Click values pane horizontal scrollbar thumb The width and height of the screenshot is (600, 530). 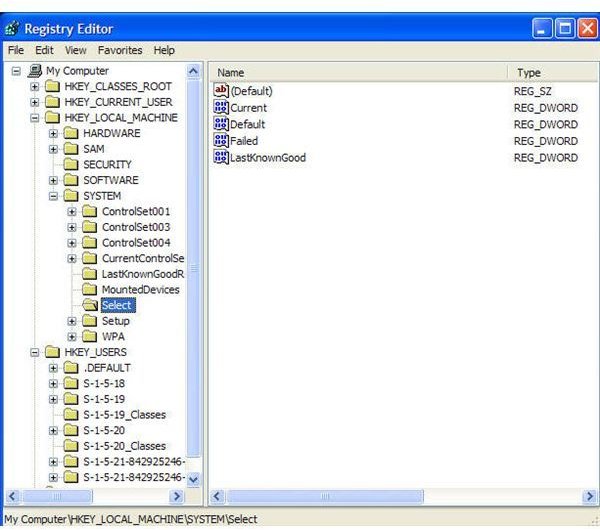coord(325,497)
